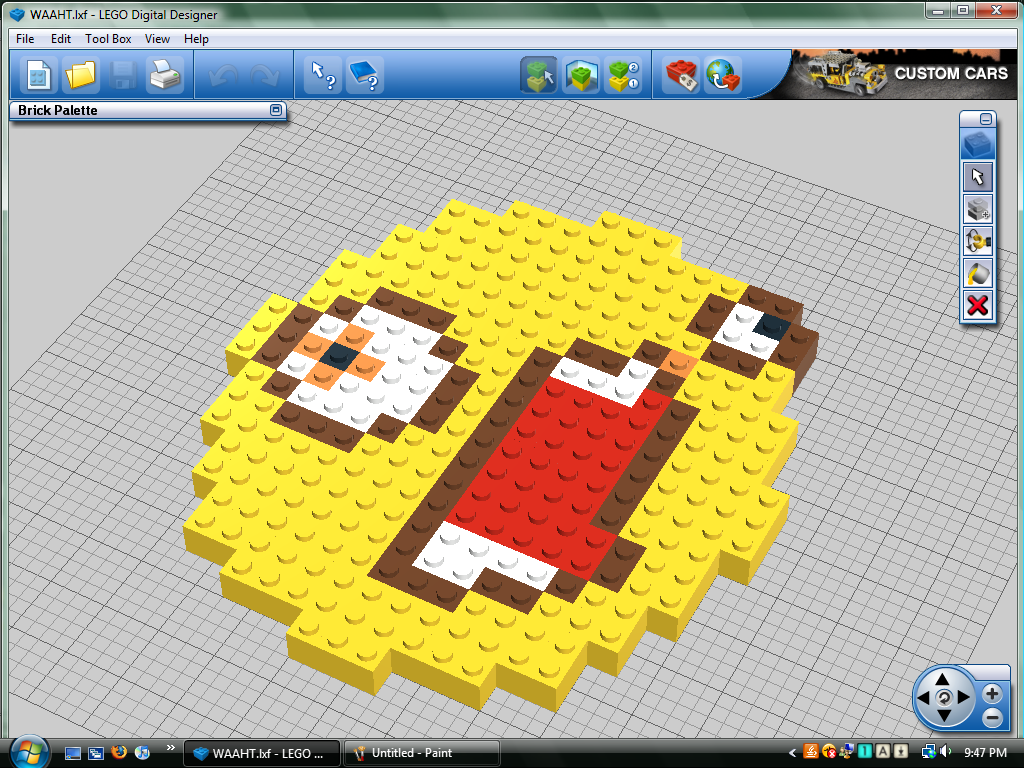Open the Windows Start menu
This screenshot has width=1024, height=768.
(x=28, y=751)
